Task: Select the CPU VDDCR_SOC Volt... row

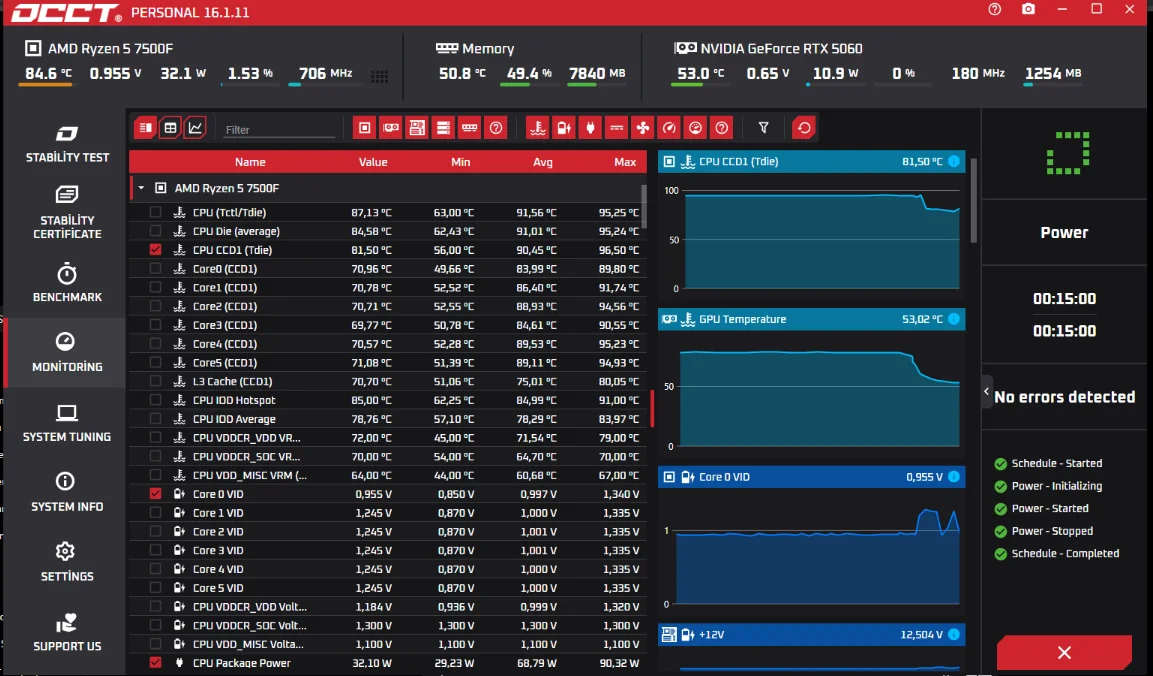Action: [388, 625]
